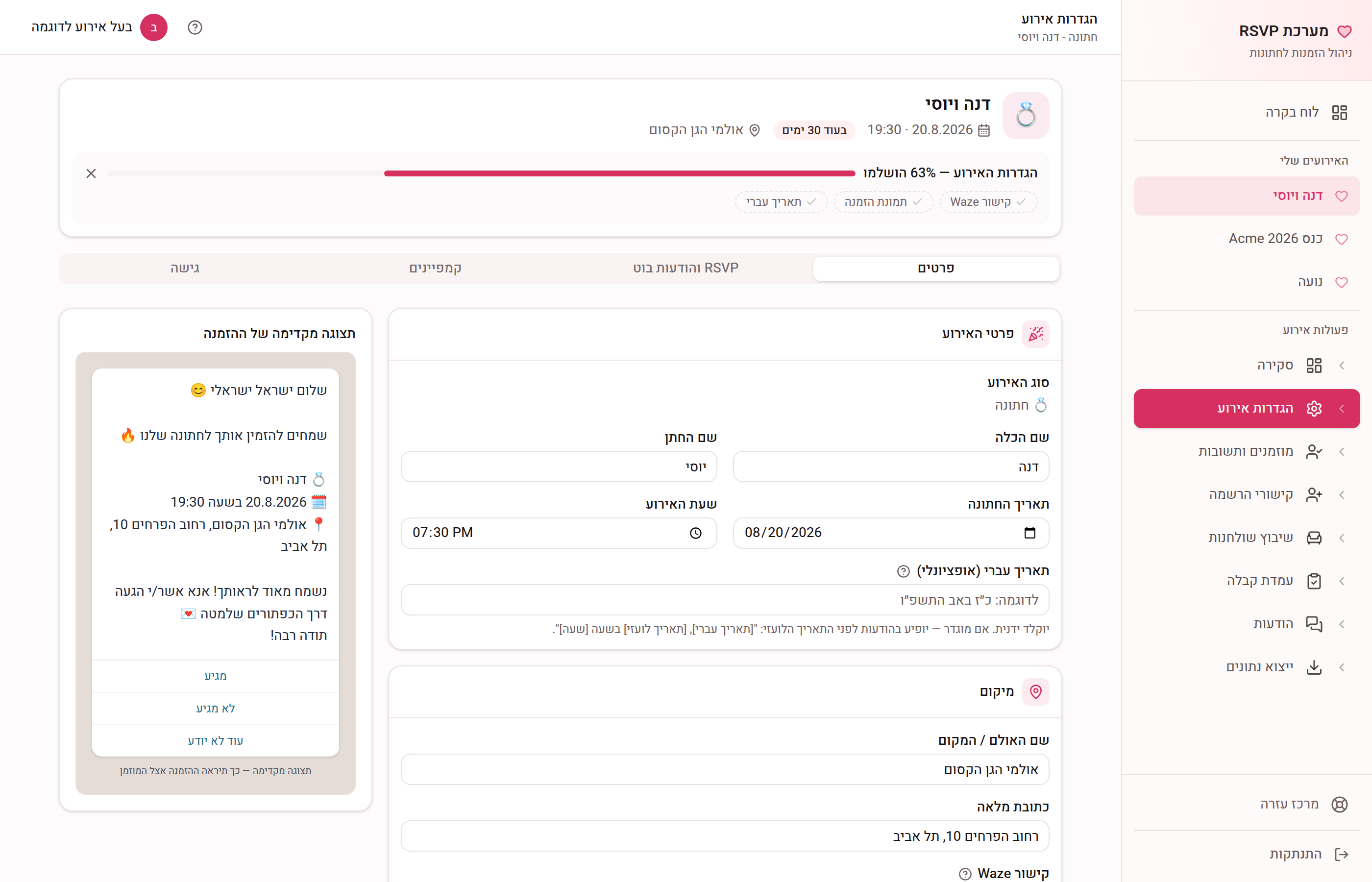Click the Waze link help tooltip icon
This screenshot has width=1372, height=882.
(965, 873)
